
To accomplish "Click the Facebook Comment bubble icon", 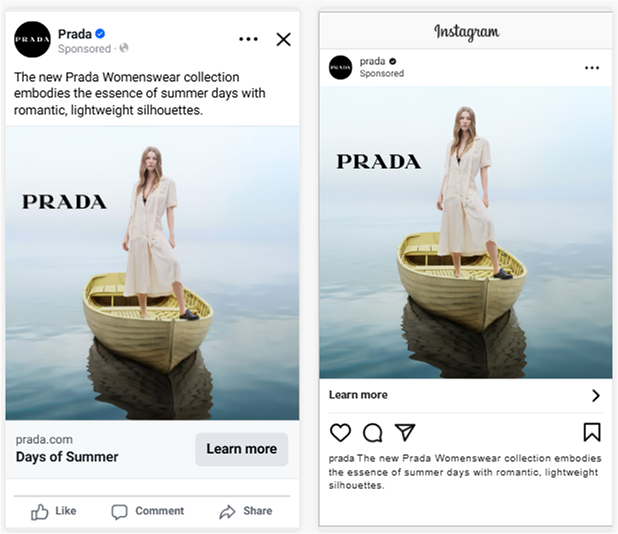I will click(x=119, y=512).
